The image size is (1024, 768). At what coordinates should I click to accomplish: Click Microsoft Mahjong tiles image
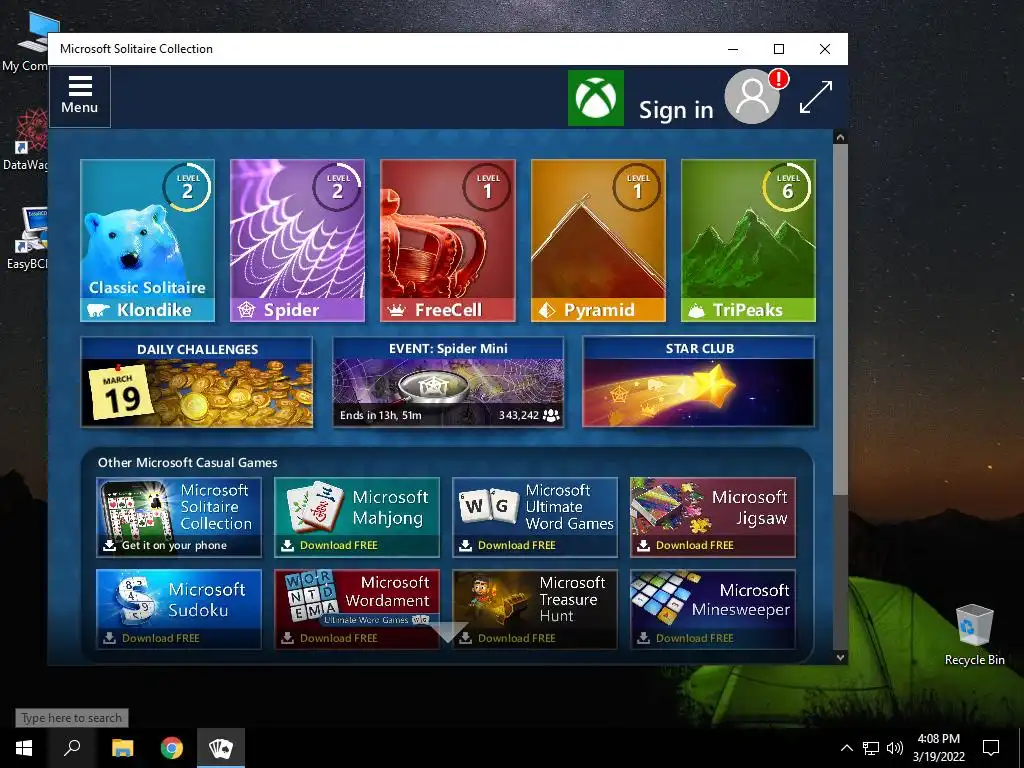click(315, 506)
